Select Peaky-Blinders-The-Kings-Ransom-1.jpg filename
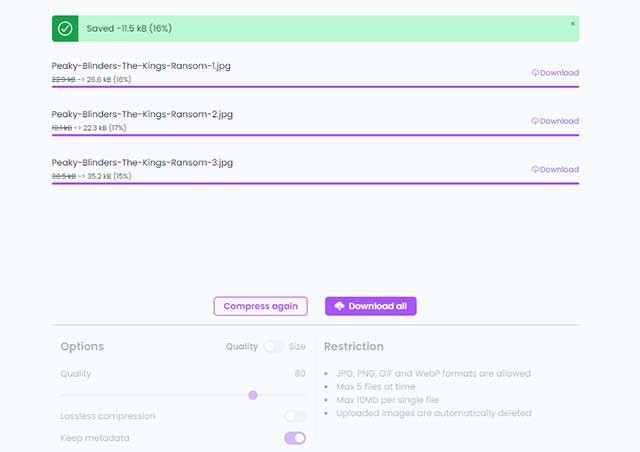Screen dimensions: 640x452 pos(142,66)
